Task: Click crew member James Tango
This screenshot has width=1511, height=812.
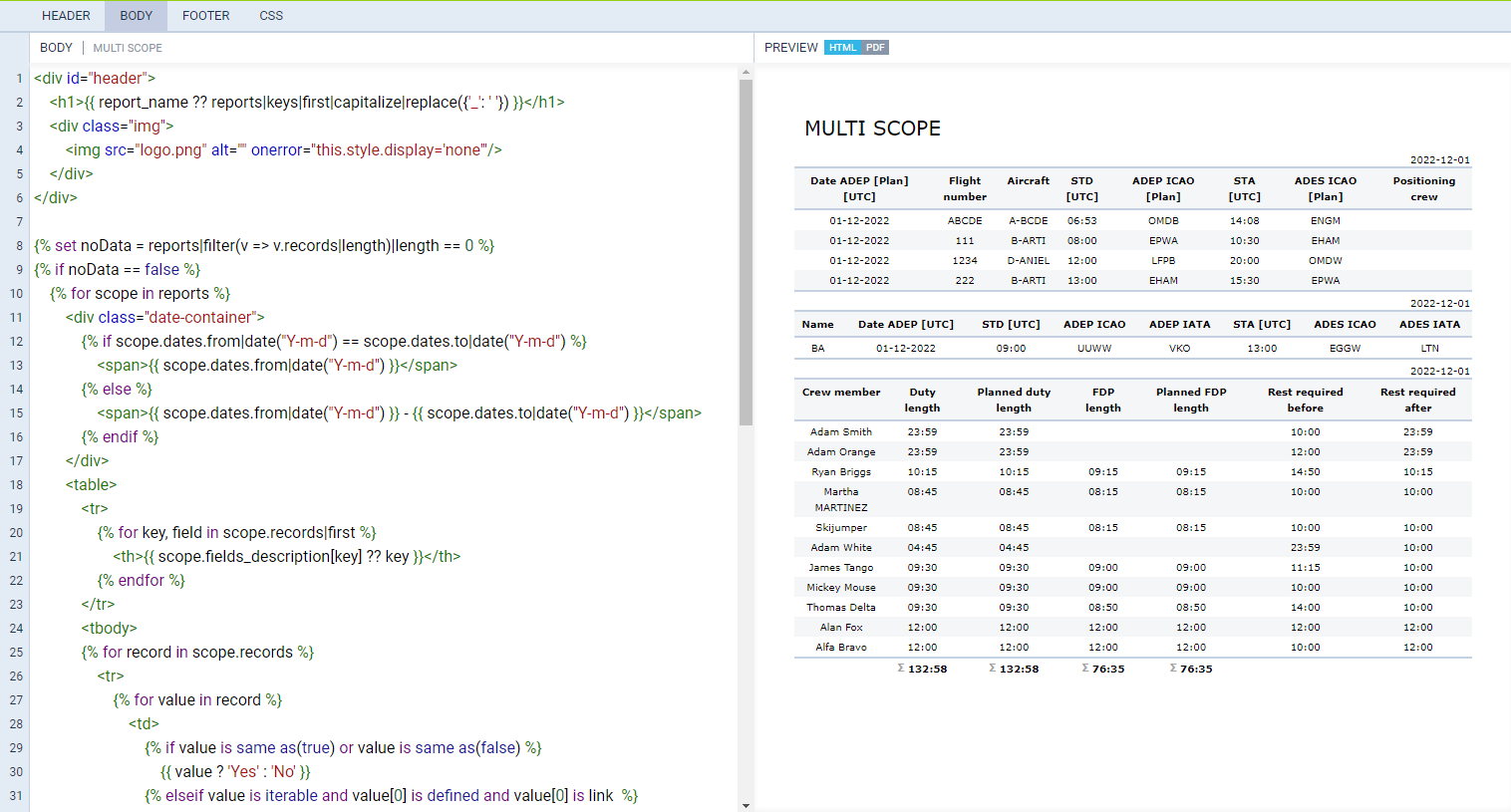Action: pos(841,568)
